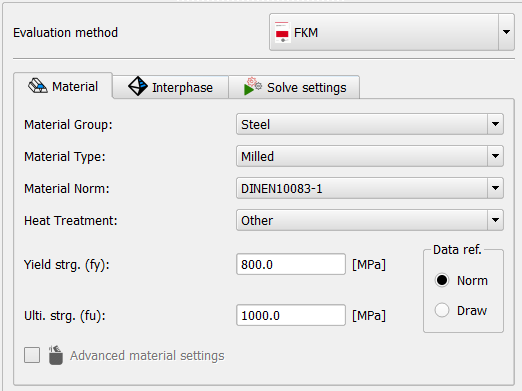This screenshot has height=391, width=522.
Task: Click the Material Norm: label
Action: tap(67, 189)
